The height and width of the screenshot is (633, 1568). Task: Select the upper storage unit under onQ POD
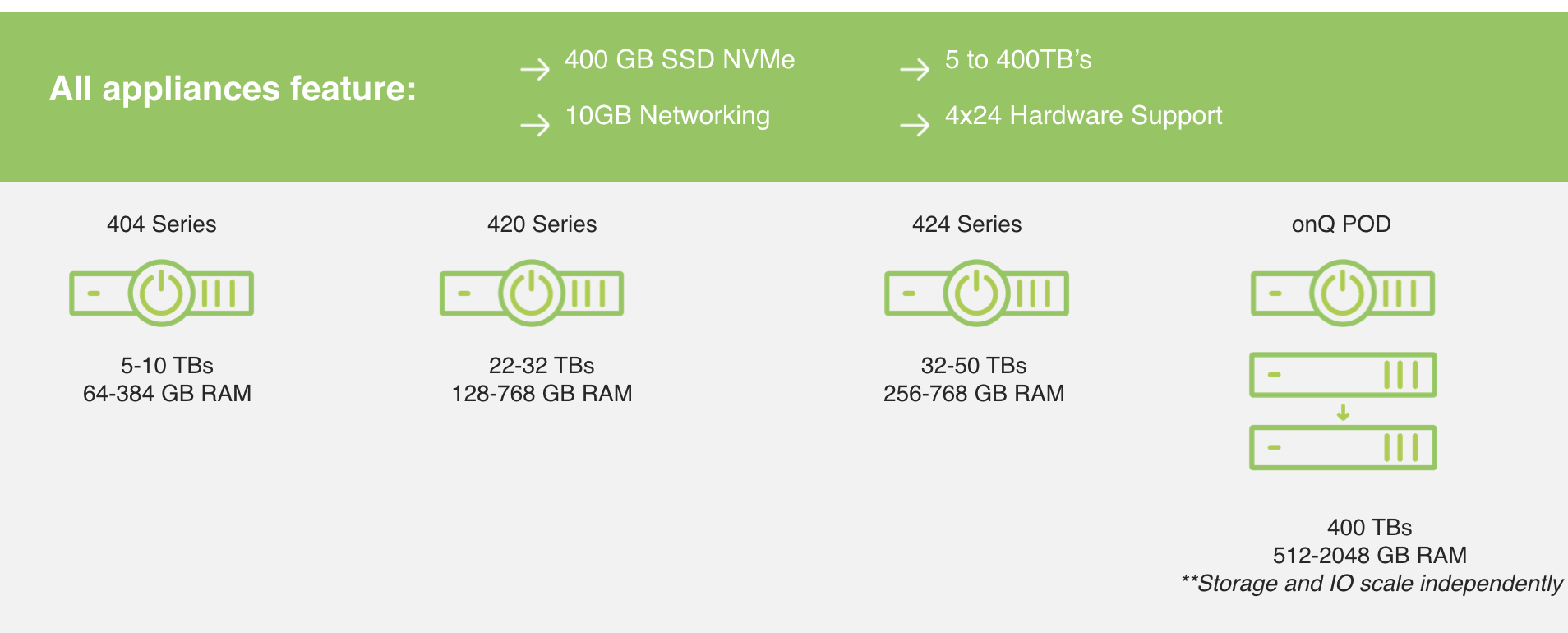coord(1343,375)
